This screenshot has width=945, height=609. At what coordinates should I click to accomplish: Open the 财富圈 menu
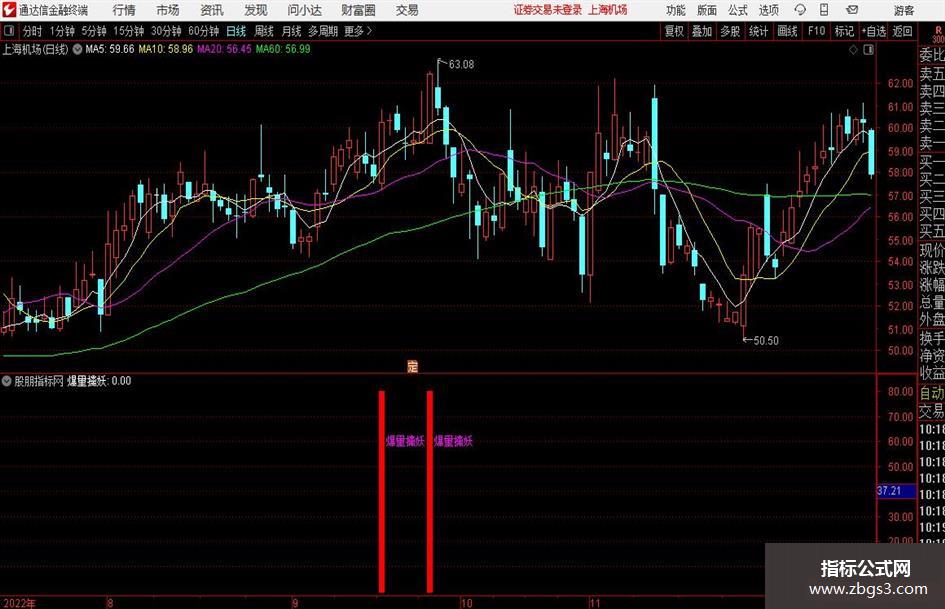tap(358, 10)
